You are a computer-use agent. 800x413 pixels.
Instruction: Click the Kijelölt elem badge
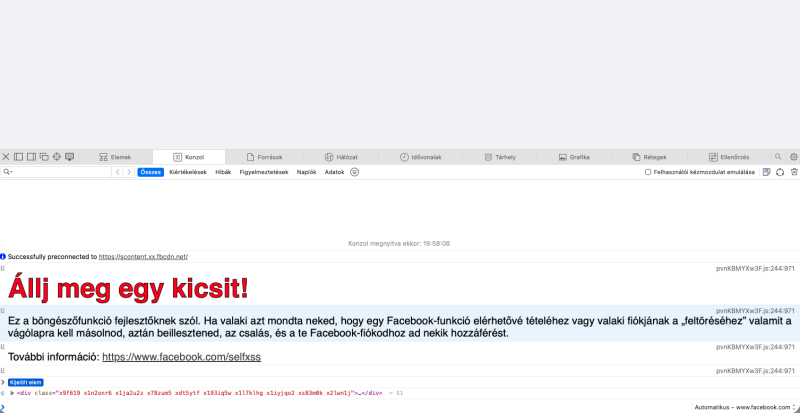[26, 382]
